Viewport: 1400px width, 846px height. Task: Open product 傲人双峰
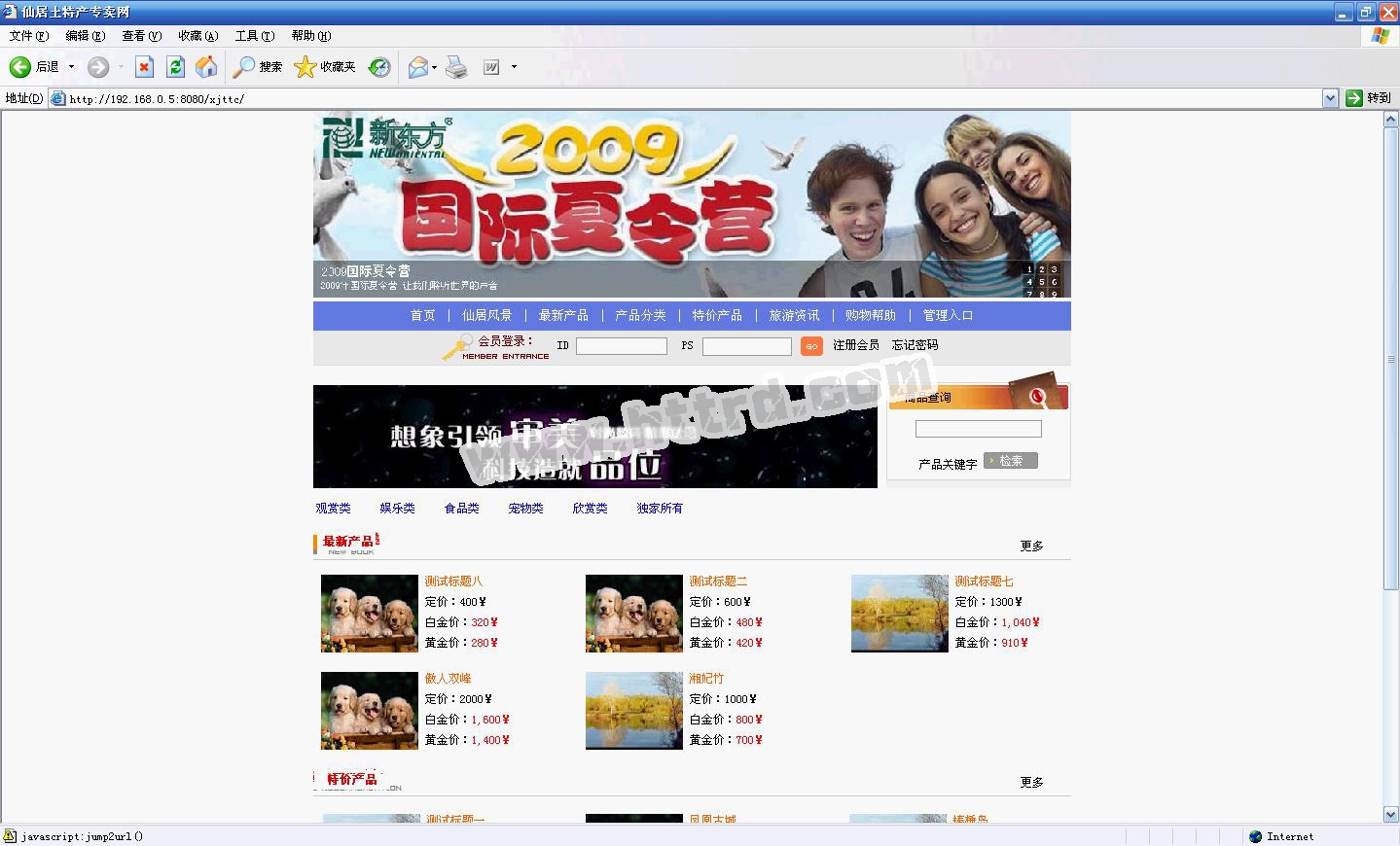(448, 679)
